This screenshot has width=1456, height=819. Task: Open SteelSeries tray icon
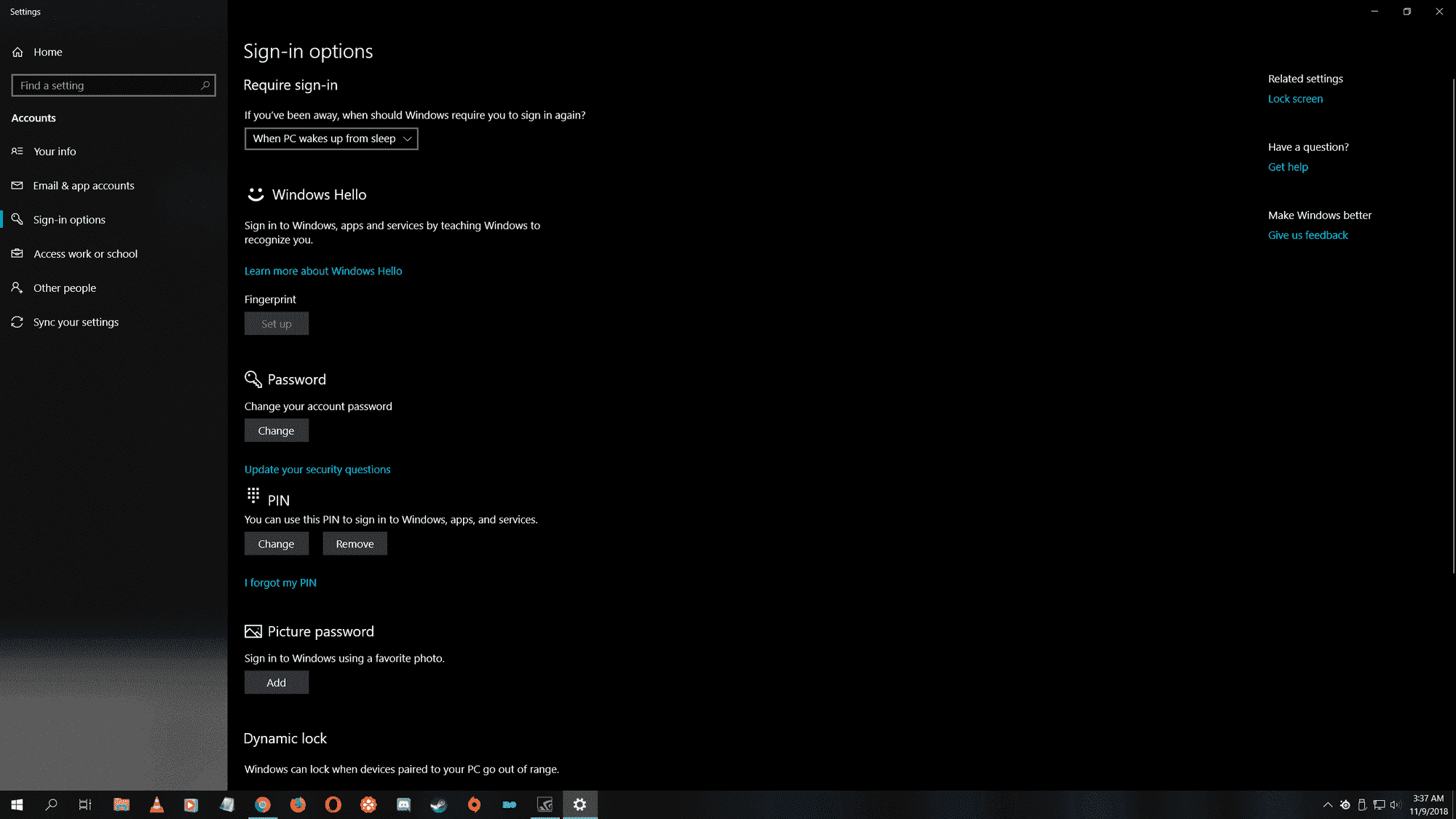1345,804
